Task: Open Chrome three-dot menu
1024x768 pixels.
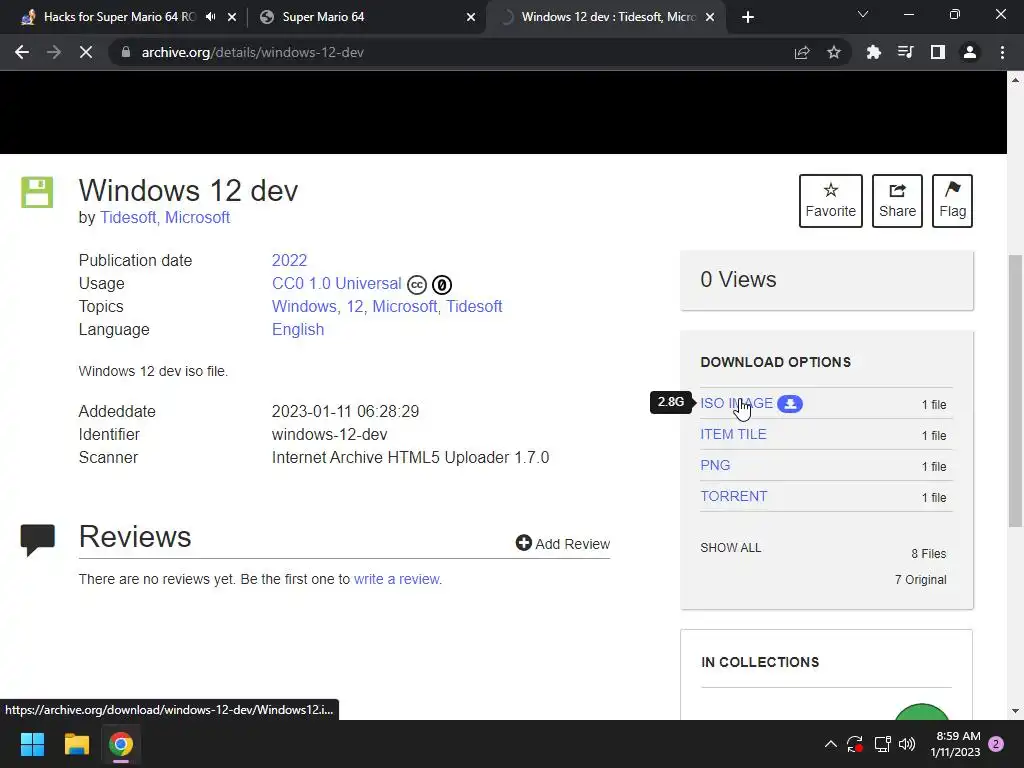Action: [1002, 52]
